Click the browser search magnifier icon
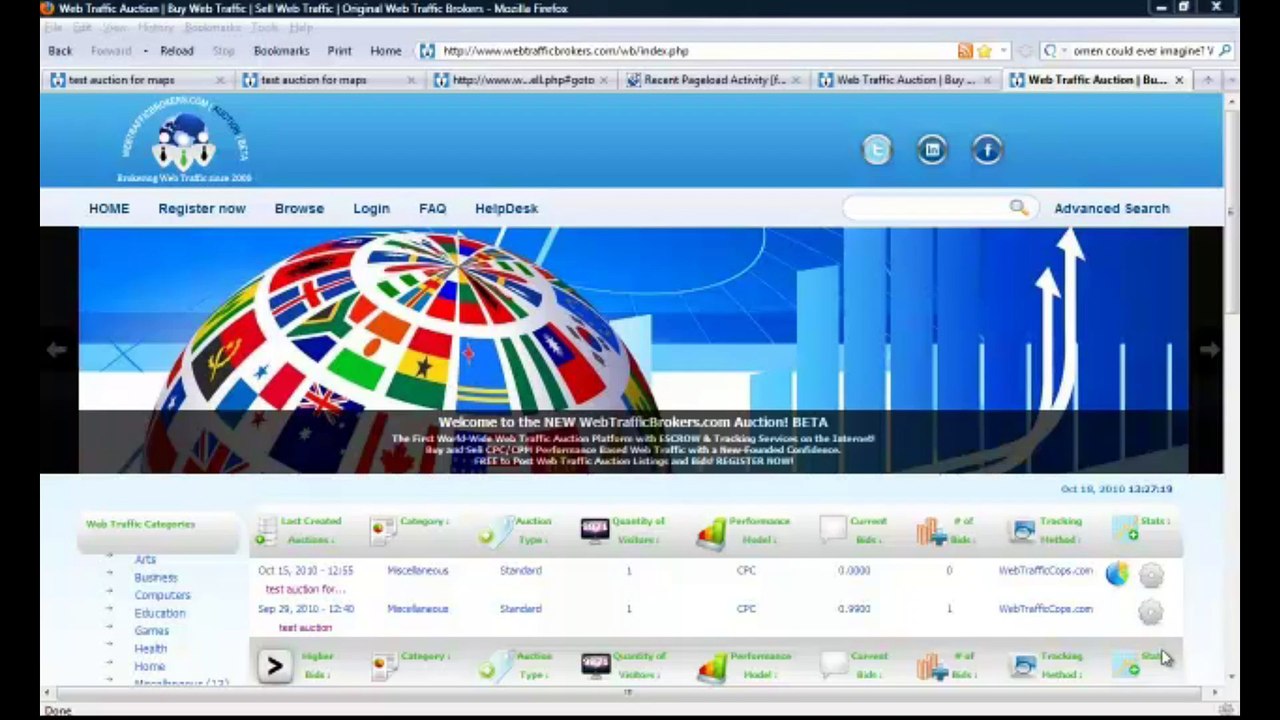 click(1225, 51)
